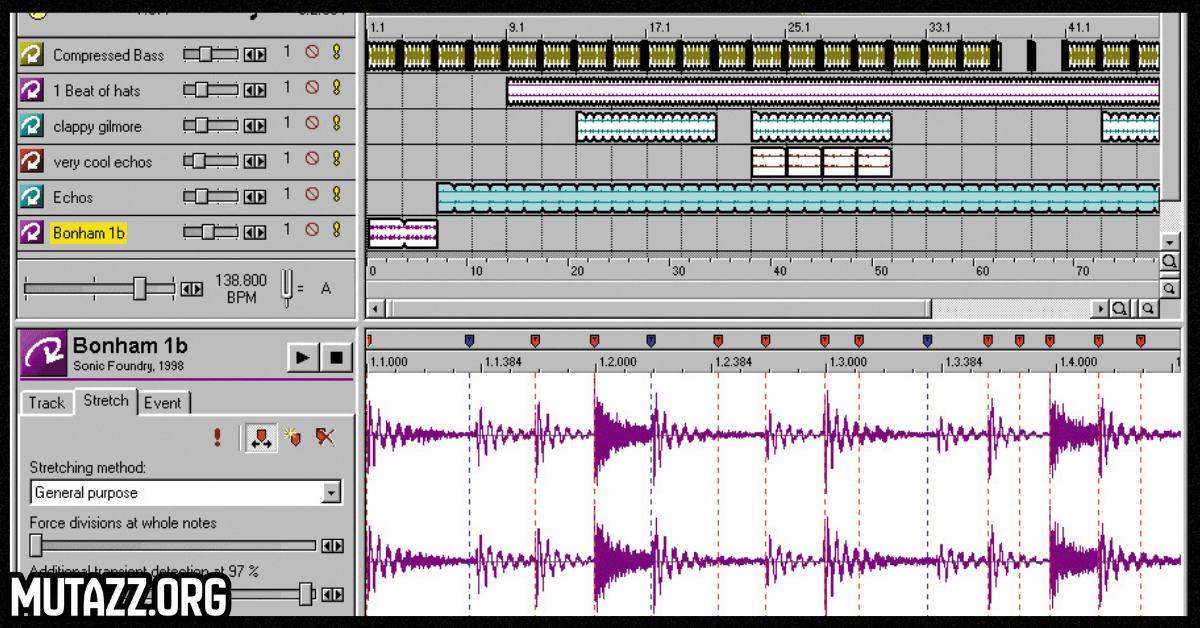Mute the Echos track
The width and height of the screenshot is (1200, 628).
point(312,195)
